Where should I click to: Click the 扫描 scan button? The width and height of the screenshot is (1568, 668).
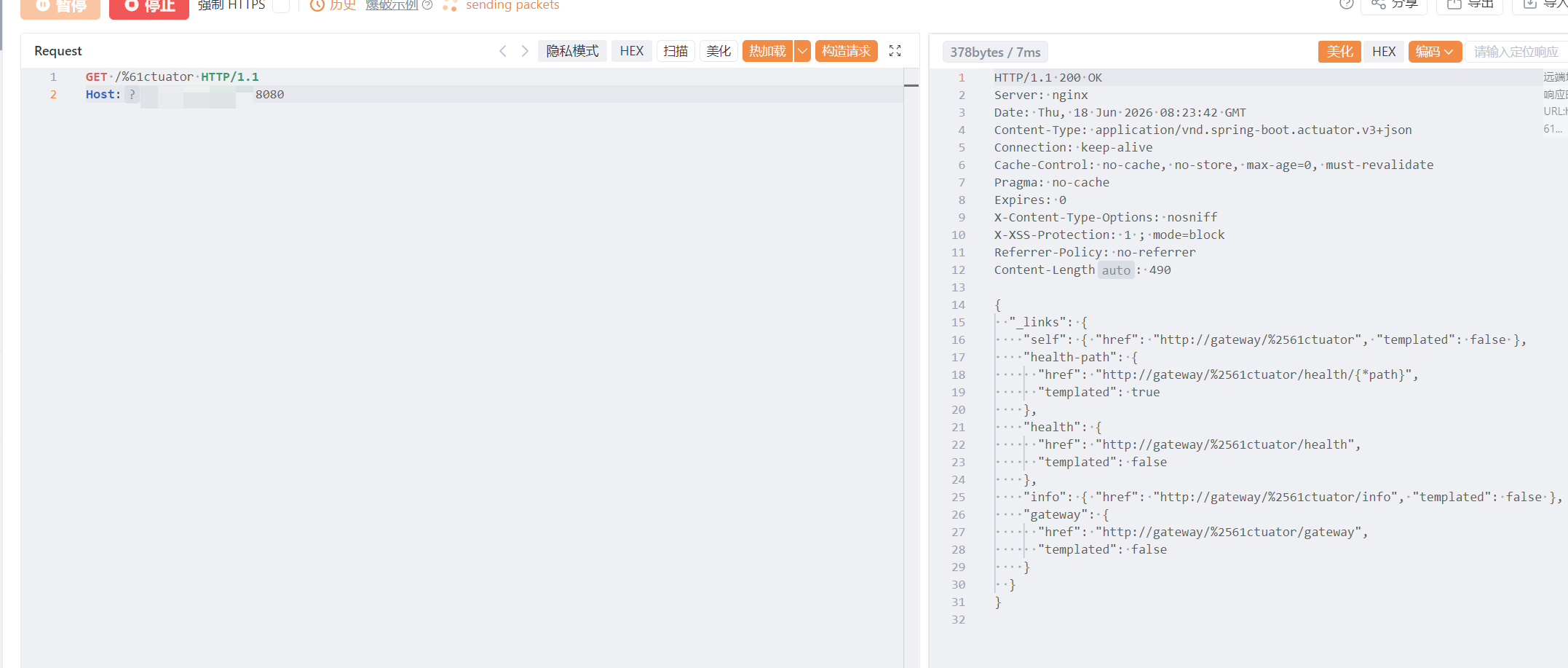[x=676, y=51]
